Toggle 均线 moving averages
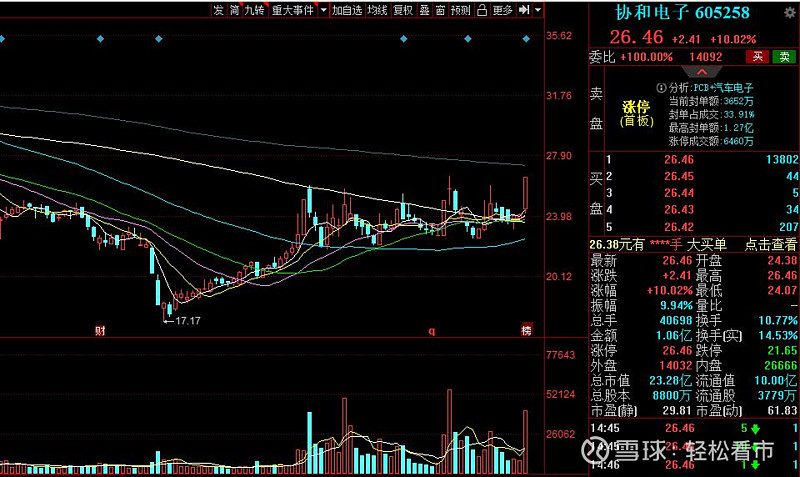 (x=378, y=10)
